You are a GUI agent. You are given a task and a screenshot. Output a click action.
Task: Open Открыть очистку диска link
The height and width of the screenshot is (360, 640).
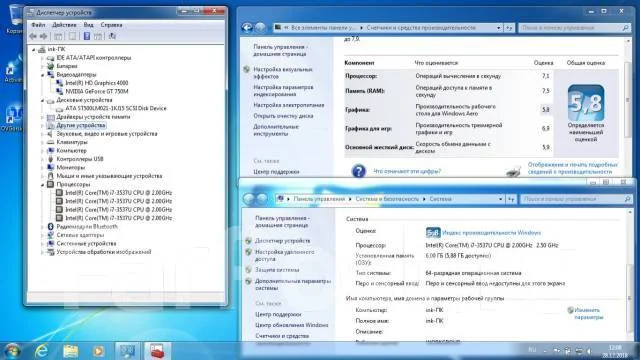283,116
